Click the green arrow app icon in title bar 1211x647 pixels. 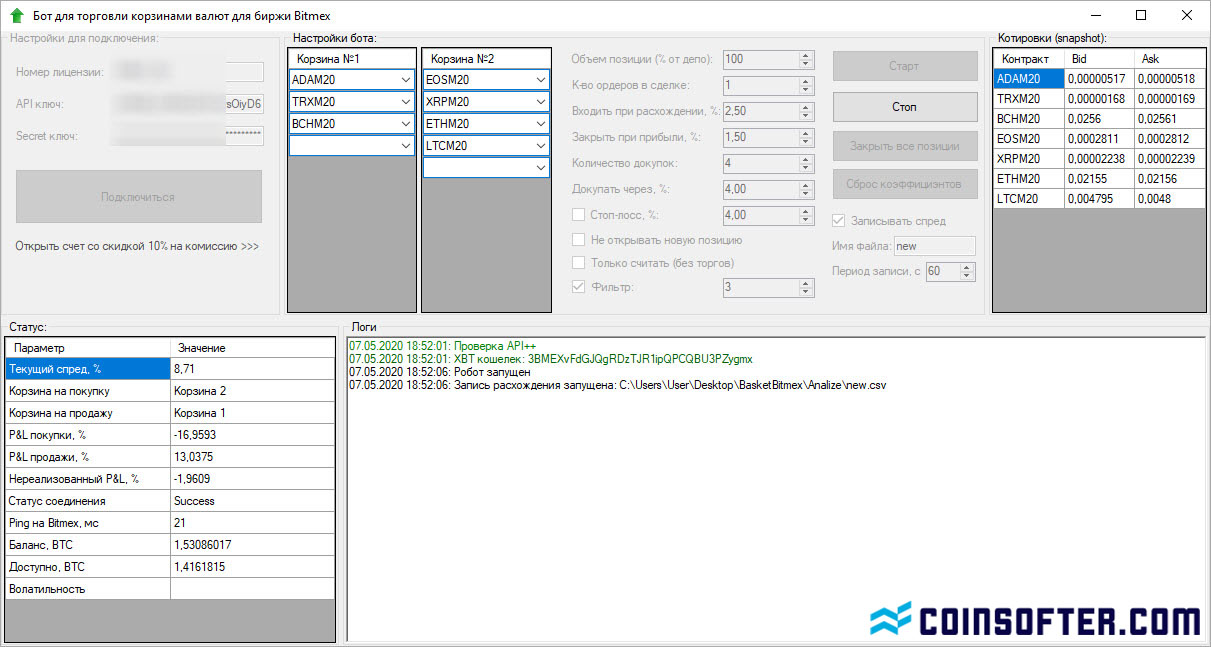[16, 16]
